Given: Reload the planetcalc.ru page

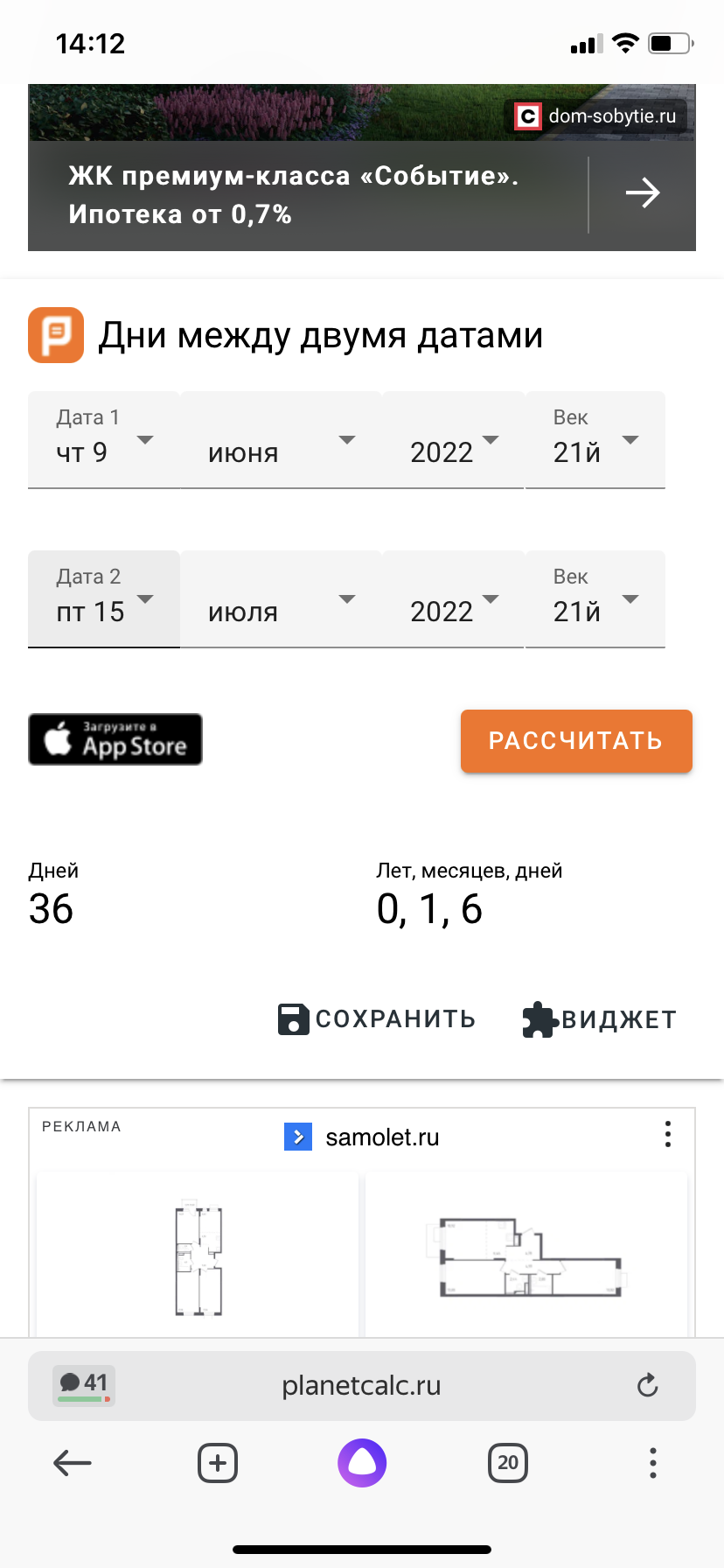Looking at the screenshot, I should [x=647, y=1385].
